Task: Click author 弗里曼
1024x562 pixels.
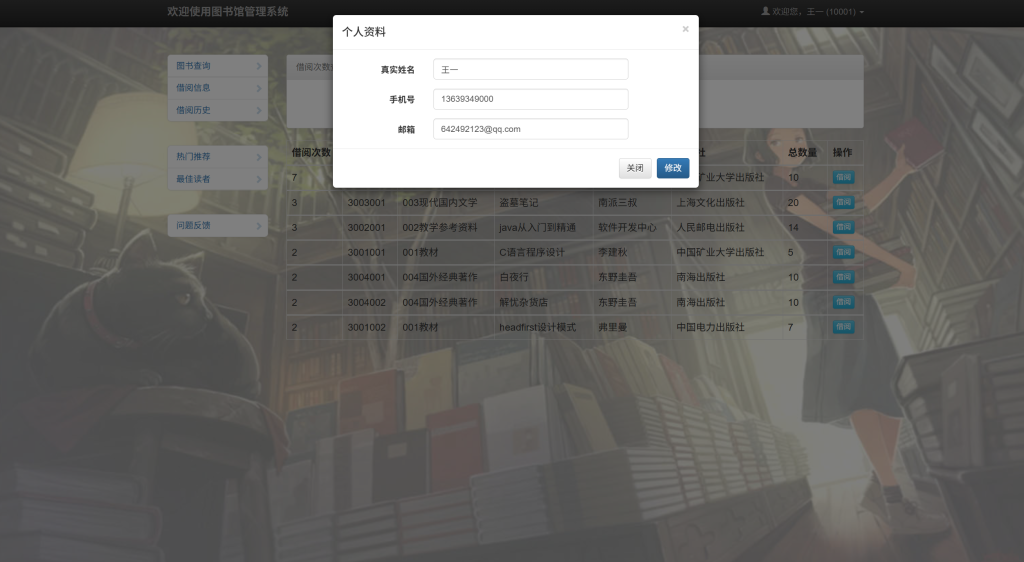Action: pyautogui.click(x=613, y=327)
